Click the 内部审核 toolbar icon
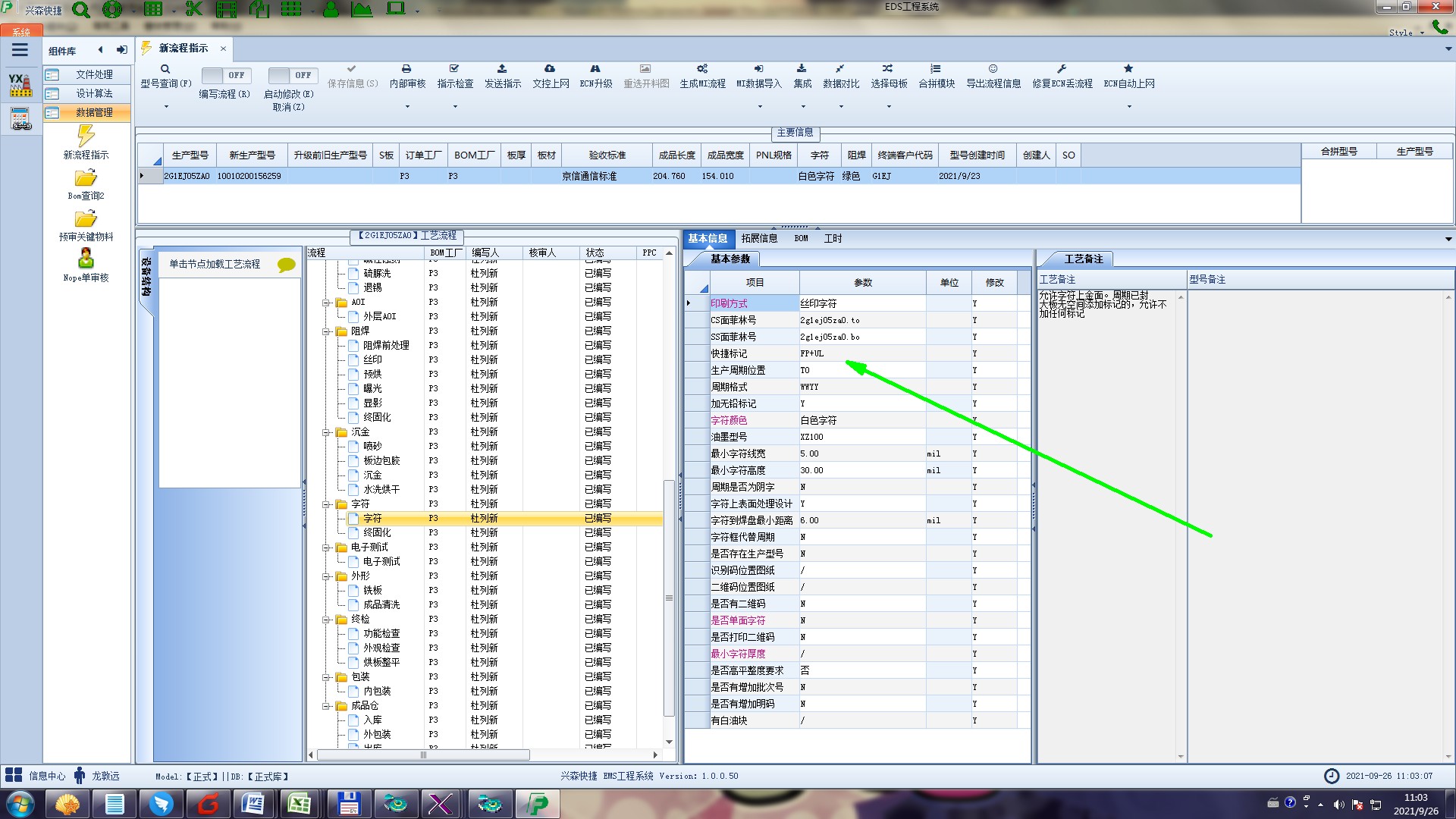Screen dimensions: 1456x819 click(406, 69)
